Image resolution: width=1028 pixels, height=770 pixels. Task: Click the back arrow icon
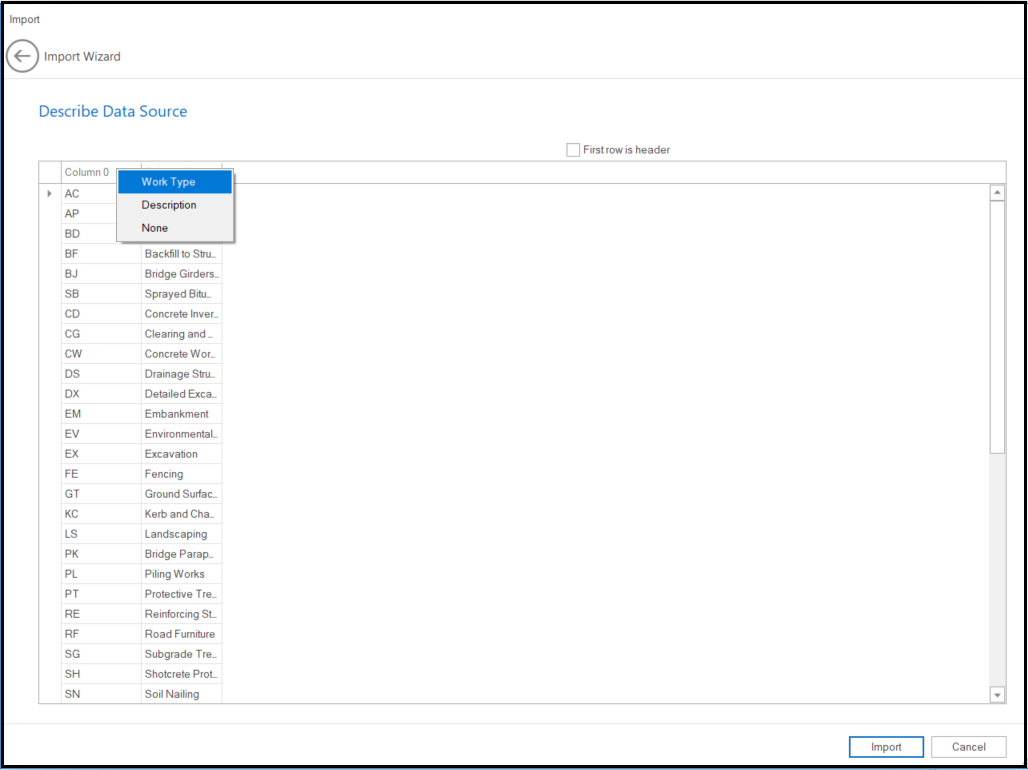tap(22, 56)
